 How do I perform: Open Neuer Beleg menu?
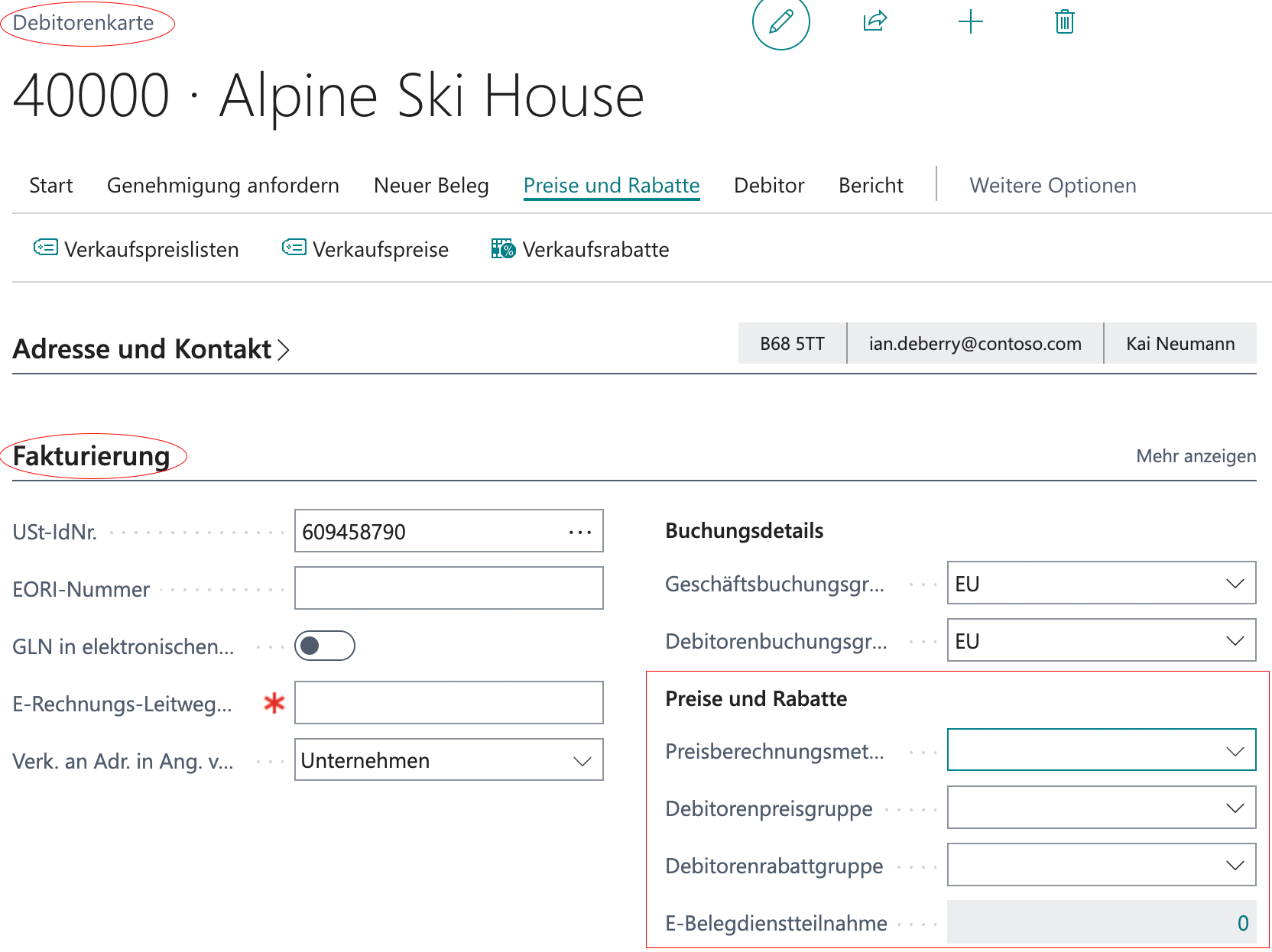431,186
